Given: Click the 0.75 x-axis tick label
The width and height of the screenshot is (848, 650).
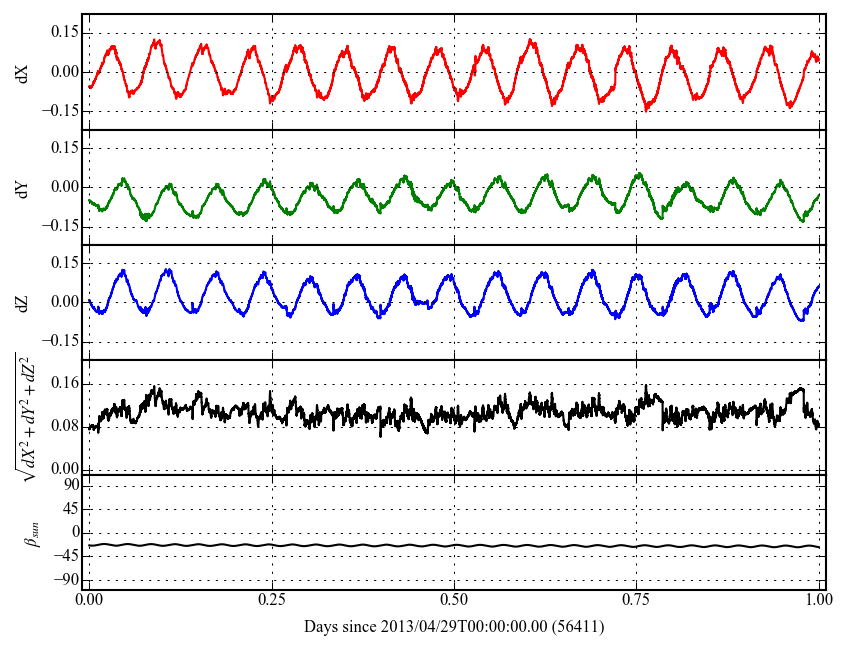Looking at the screenshot, I should [x=636, y=603].
